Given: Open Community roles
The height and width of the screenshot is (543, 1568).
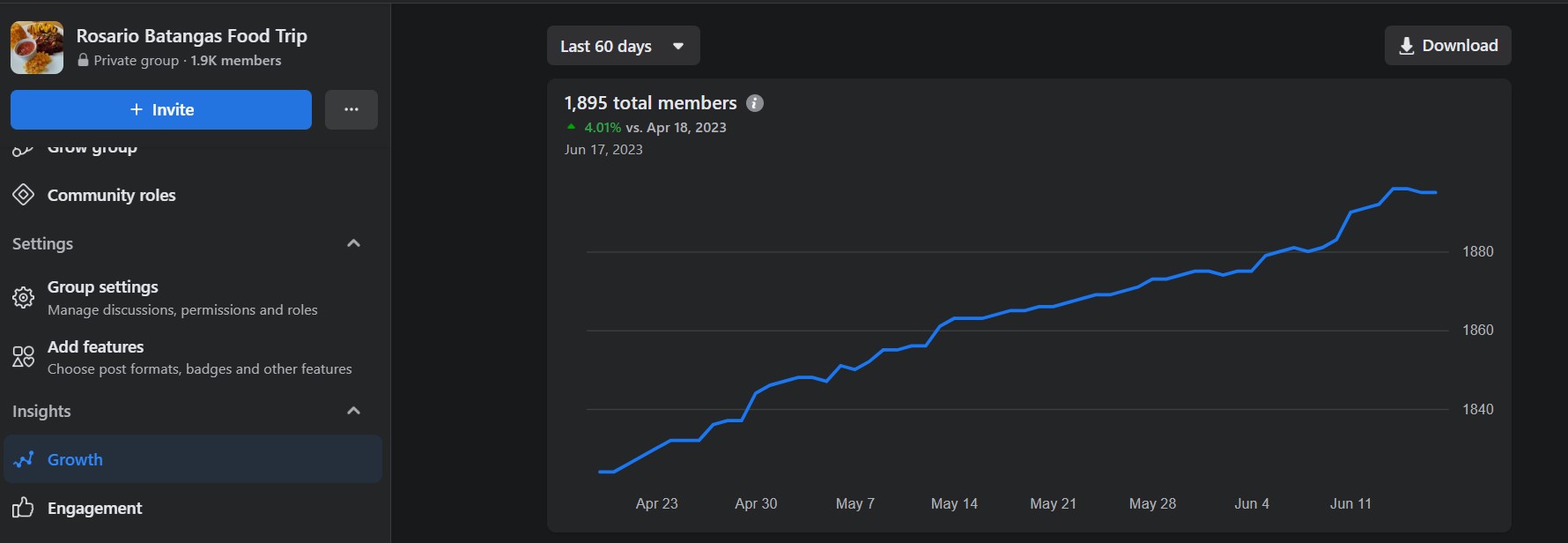Looking at the screenshot, I should click(112, 195).
